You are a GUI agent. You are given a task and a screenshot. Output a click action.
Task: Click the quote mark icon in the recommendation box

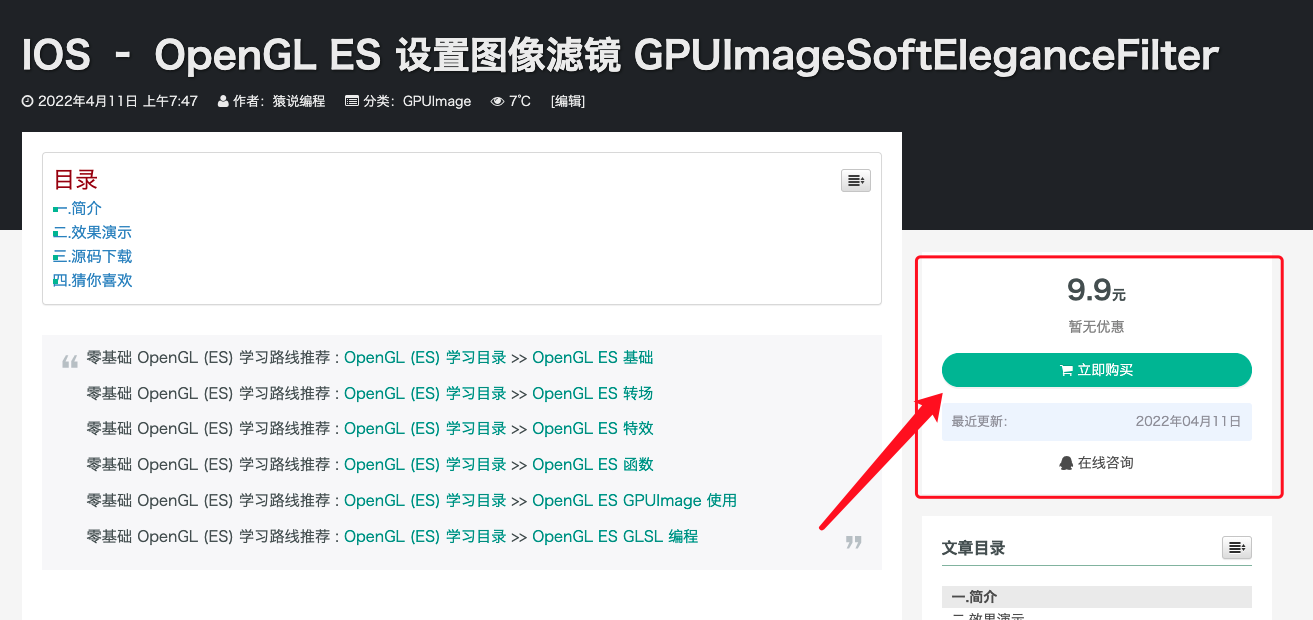point(69,359)
